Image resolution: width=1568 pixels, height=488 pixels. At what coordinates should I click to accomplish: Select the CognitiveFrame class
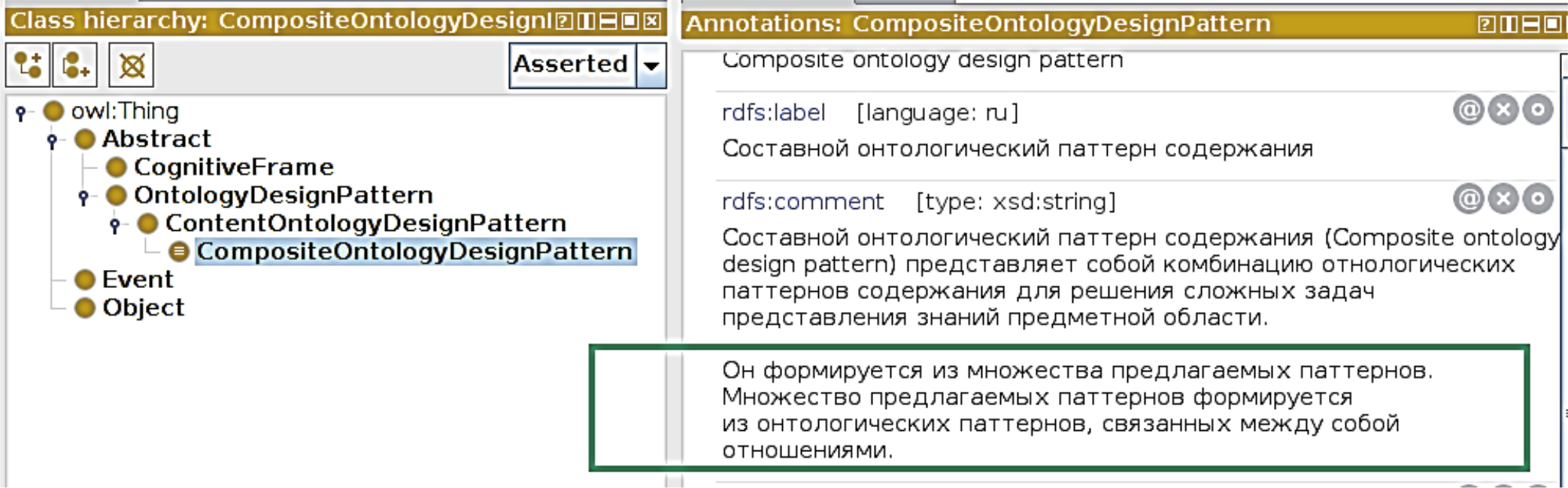pyautogui.click(x=233, y=167)
